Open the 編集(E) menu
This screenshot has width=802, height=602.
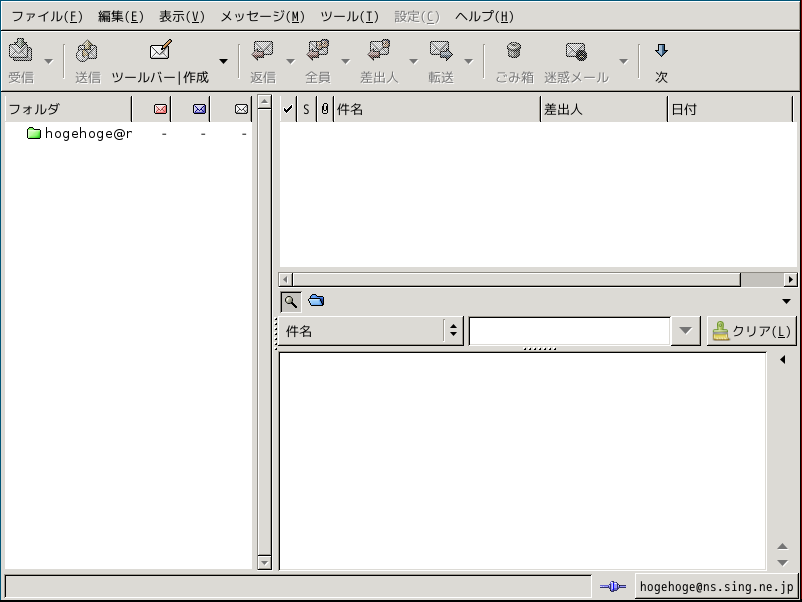121,16
